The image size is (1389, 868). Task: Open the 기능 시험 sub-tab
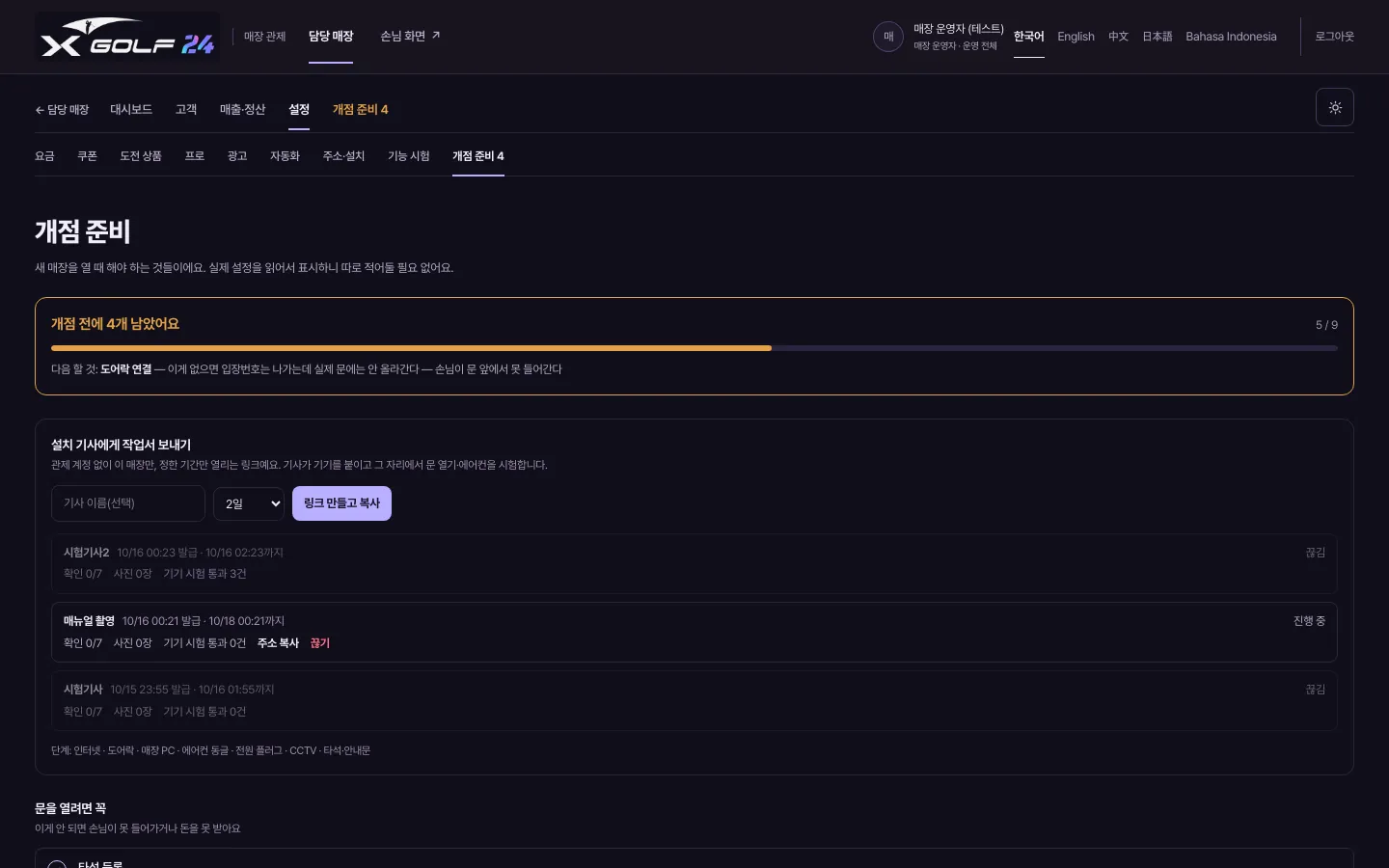click(409, 156)
